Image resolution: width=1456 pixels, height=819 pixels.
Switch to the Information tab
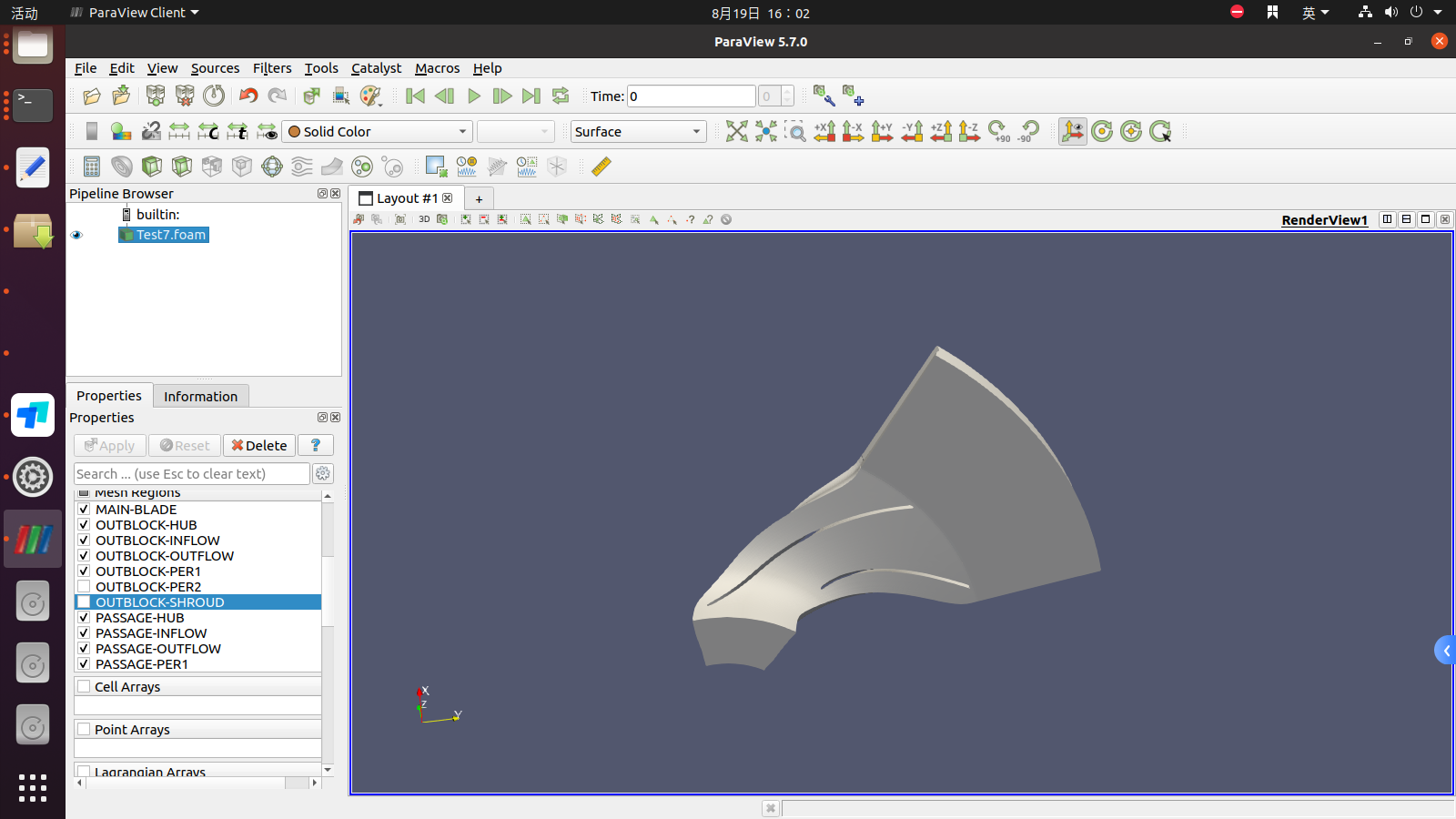200,397
